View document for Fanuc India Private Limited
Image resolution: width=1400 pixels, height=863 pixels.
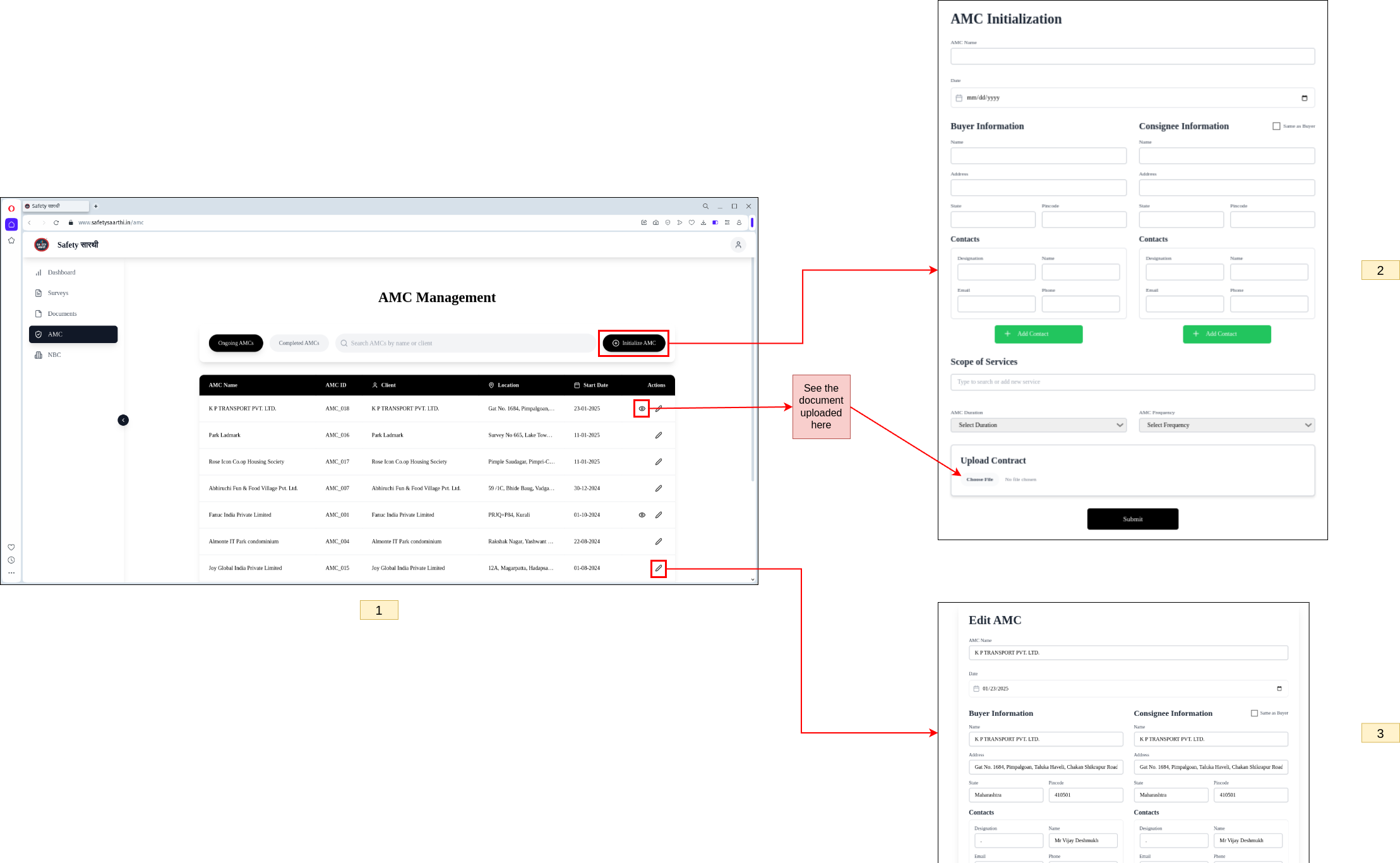(x=642, y=515)
